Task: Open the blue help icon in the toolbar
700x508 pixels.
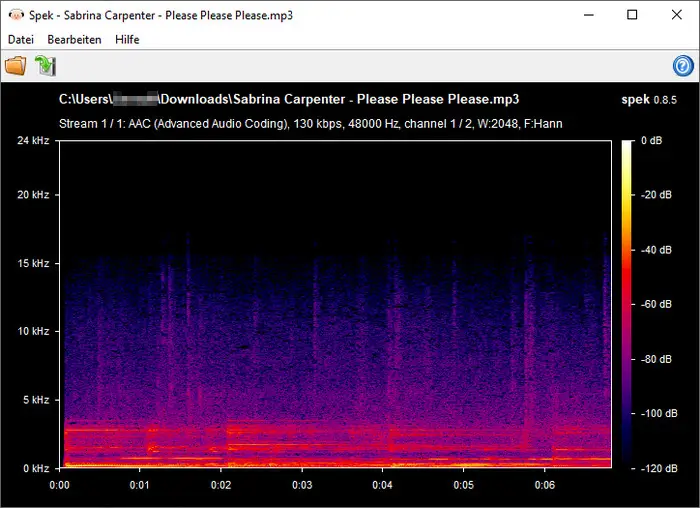Action: [x=683, y=66]
